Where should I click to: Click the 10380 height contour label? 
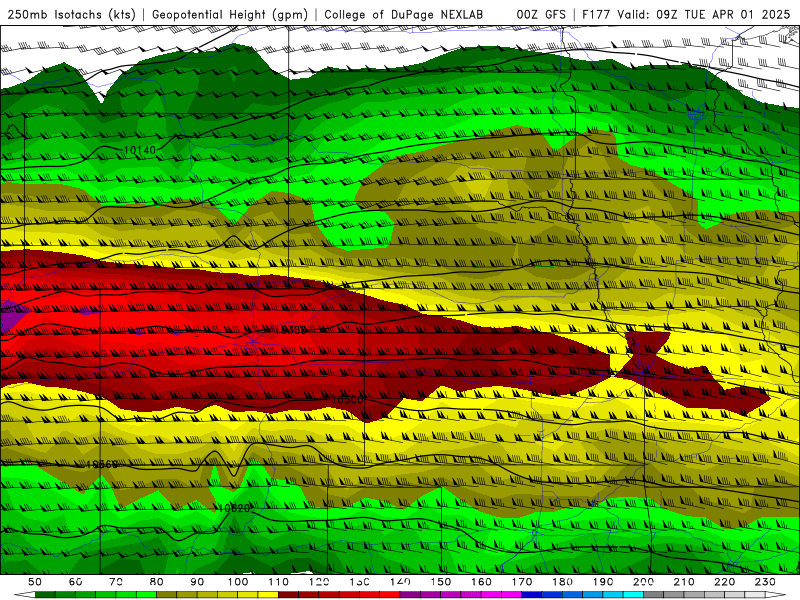click(x=290, y=330)
